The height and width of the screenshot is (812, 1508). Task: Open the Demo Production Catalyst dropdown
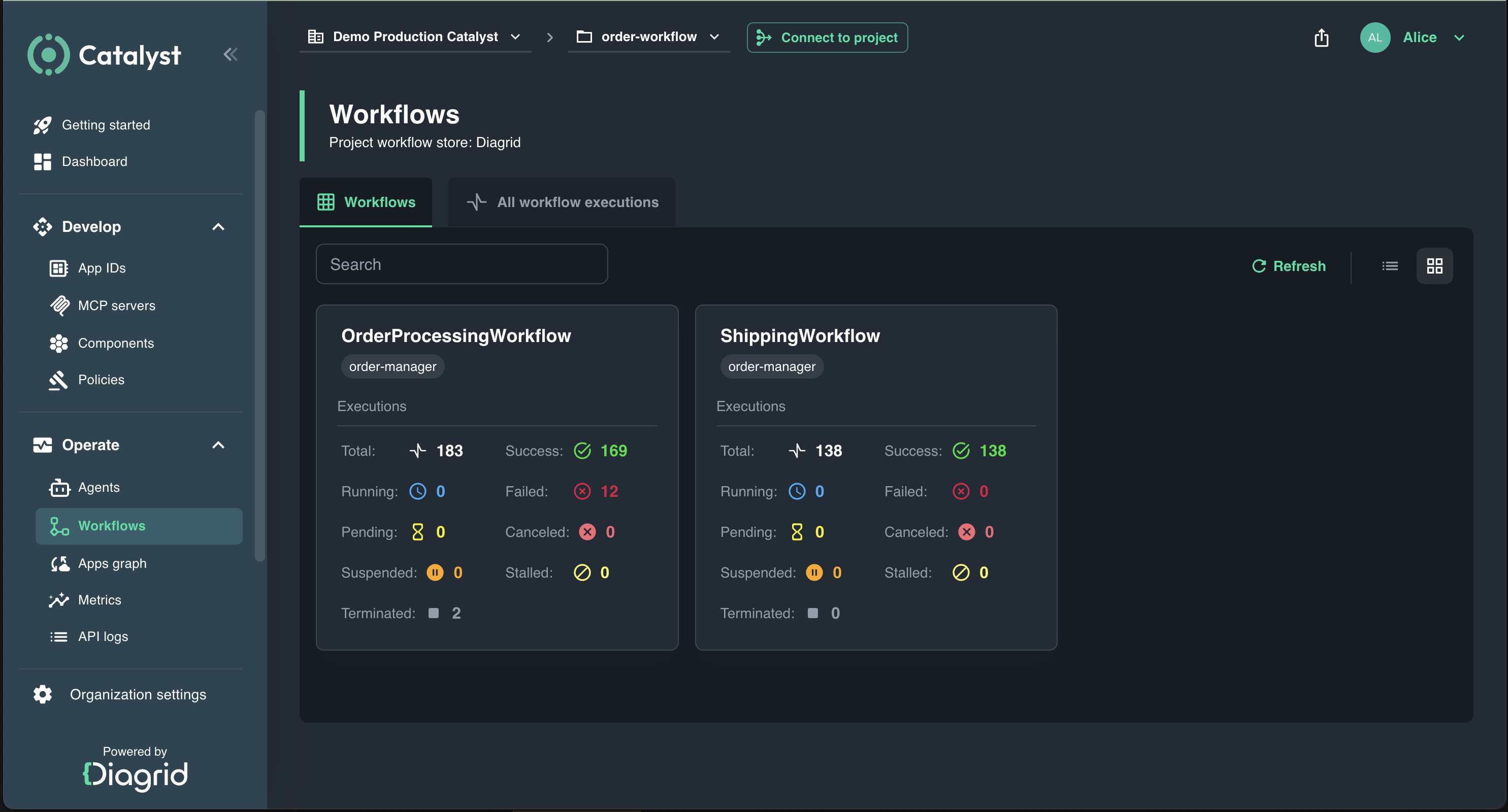415,37
